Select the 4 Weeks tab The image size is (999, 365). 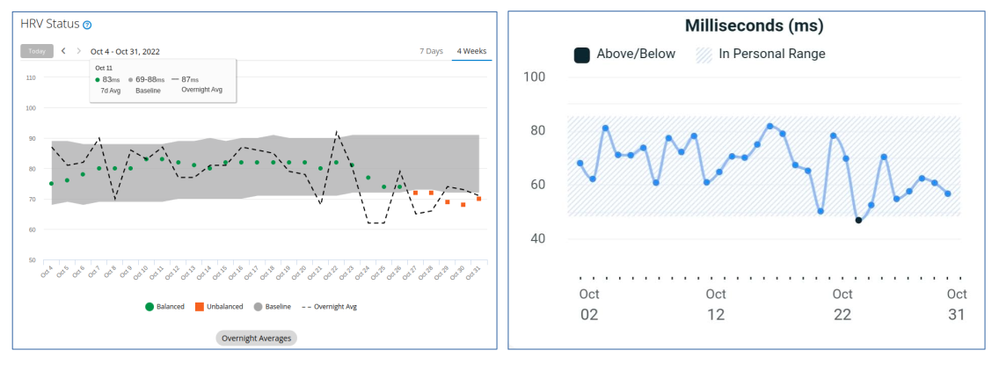point(471,51)
